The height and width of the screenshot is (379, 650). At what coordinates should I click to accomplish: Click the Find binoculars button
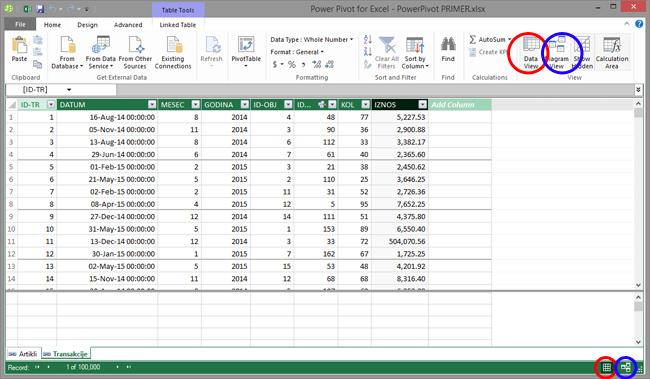[448, 50]
